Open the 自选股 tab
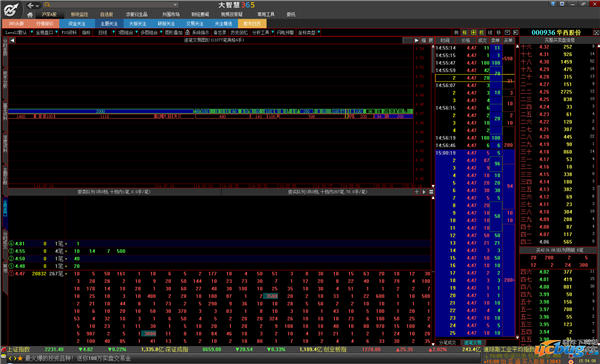This screenshot has height=364, width=600. (106, 14)
